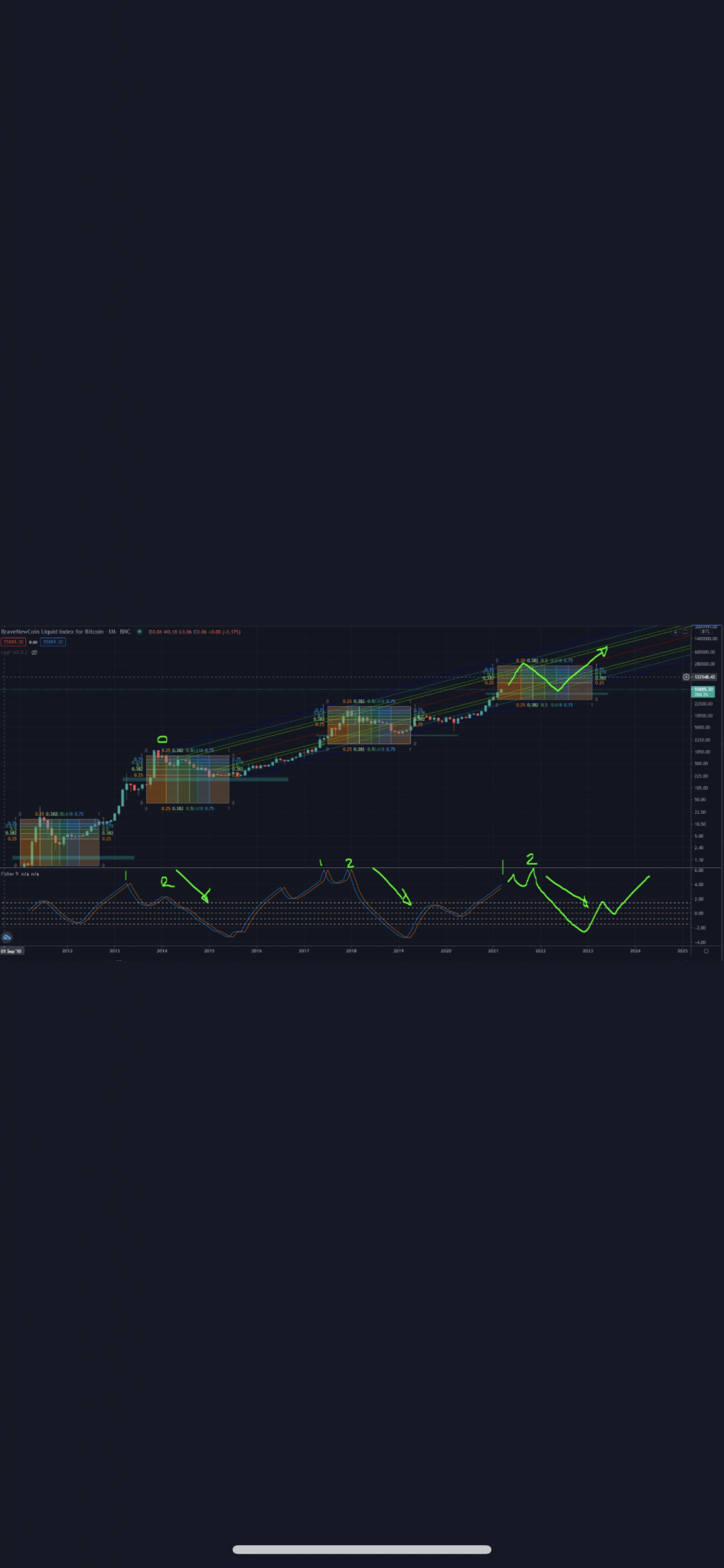
Task: Click the blue buy price box 55889.30
Action: tap(53, 642)
